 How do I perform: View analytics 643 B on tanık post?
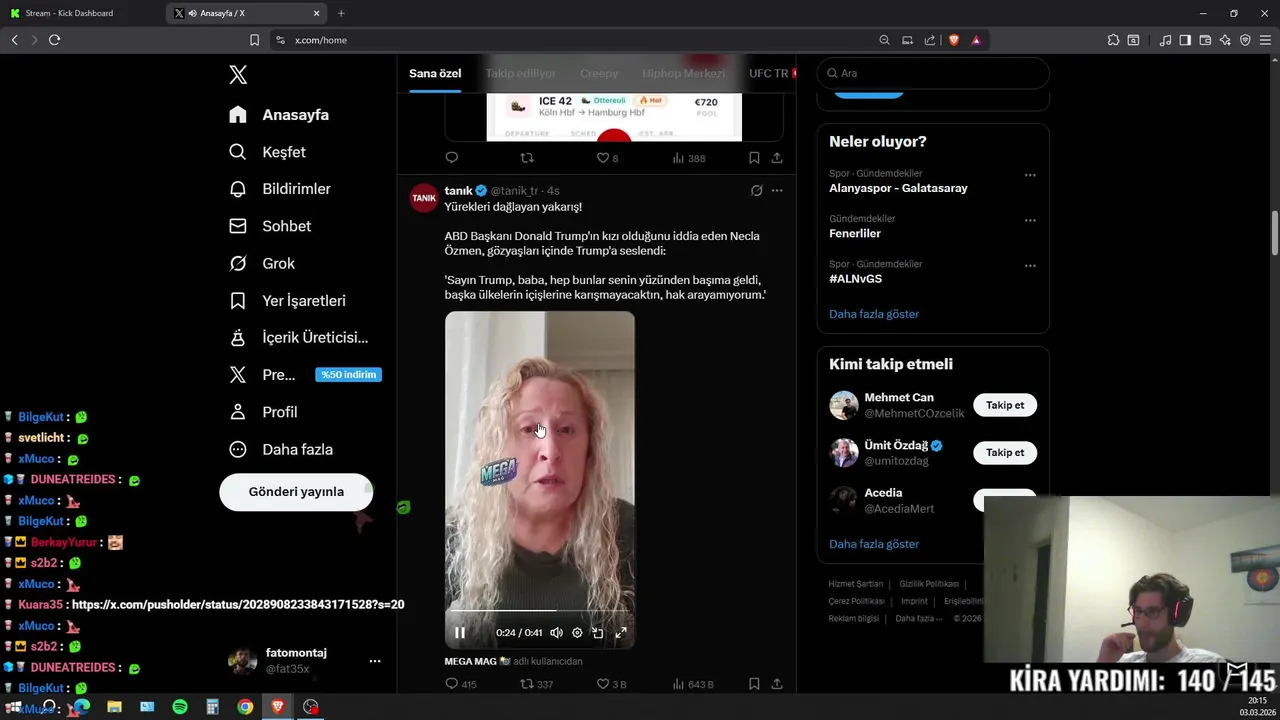[693, 684]
